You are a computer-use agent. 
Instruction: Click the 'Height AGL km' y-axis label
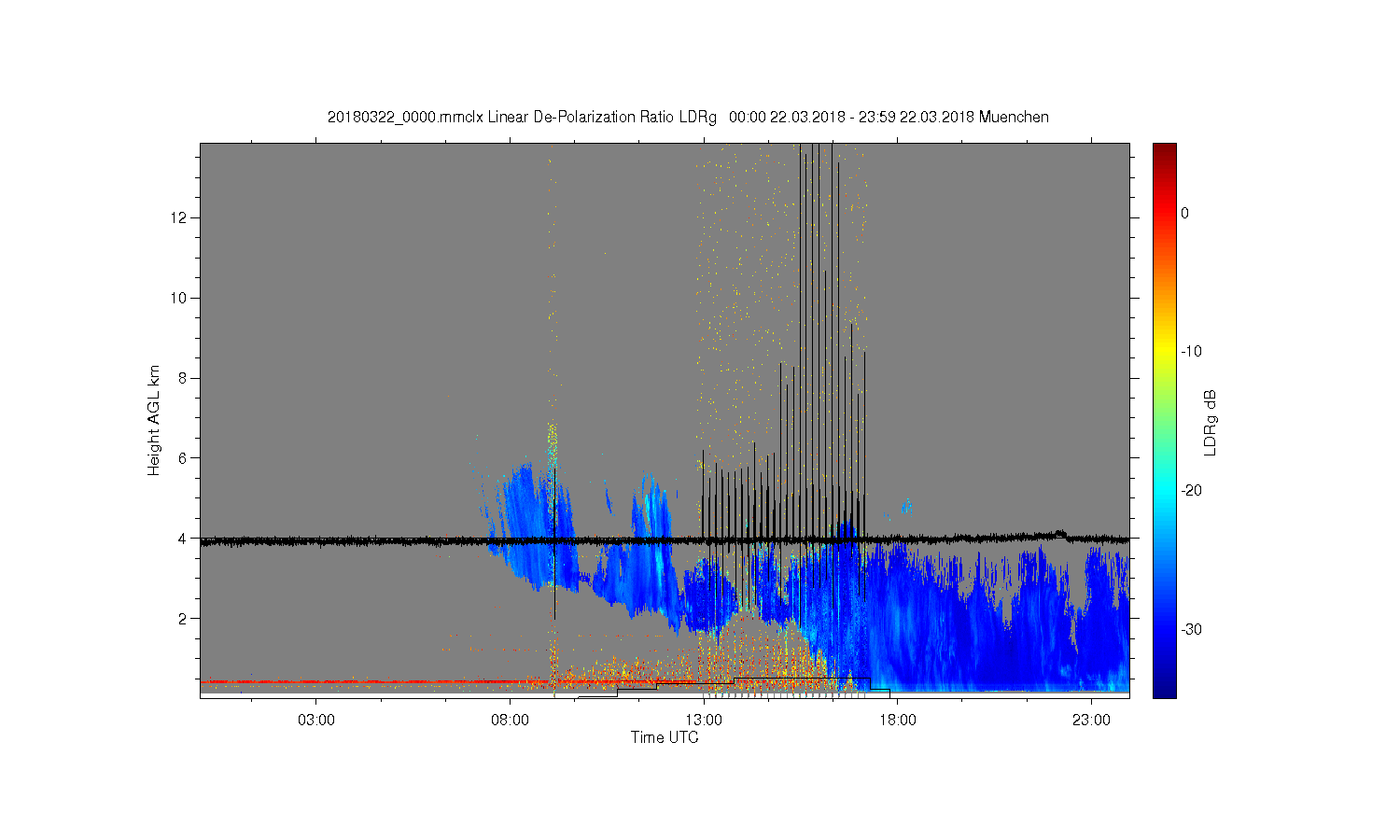pyautogui.click(x=154, y=421)
